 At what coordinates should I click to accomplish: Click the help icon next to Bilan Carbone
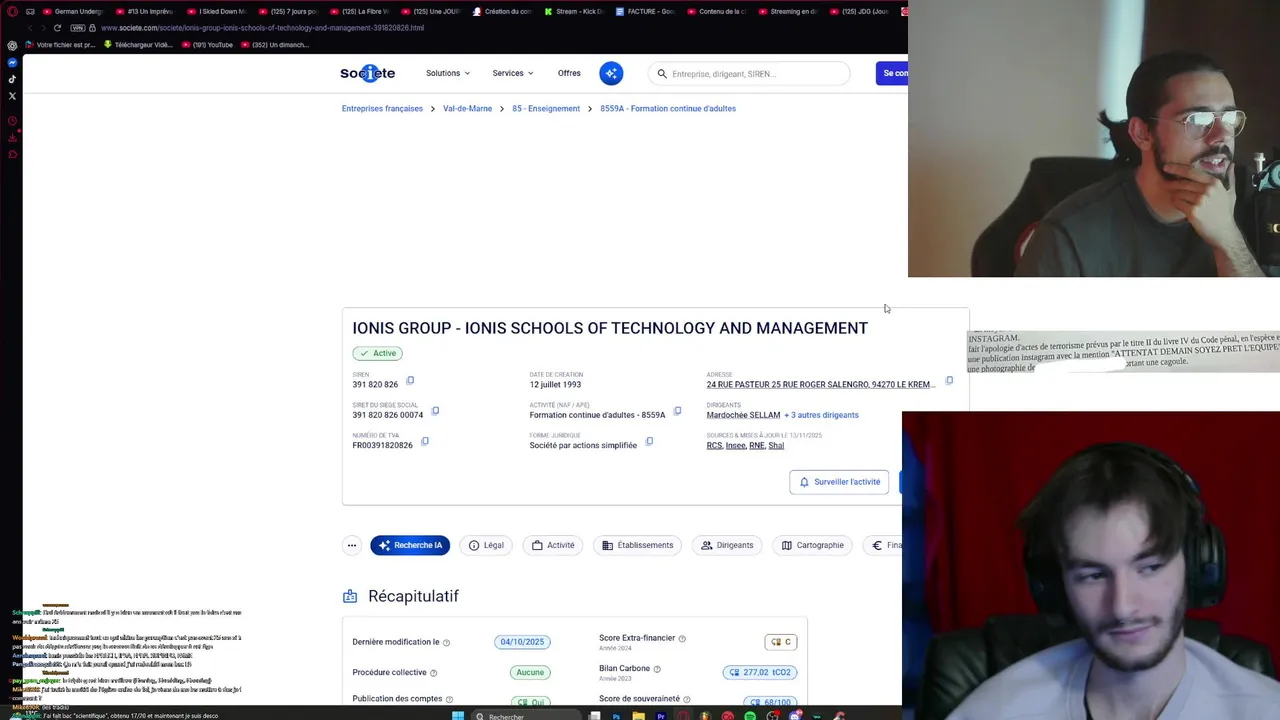click(x=657, y=669)
